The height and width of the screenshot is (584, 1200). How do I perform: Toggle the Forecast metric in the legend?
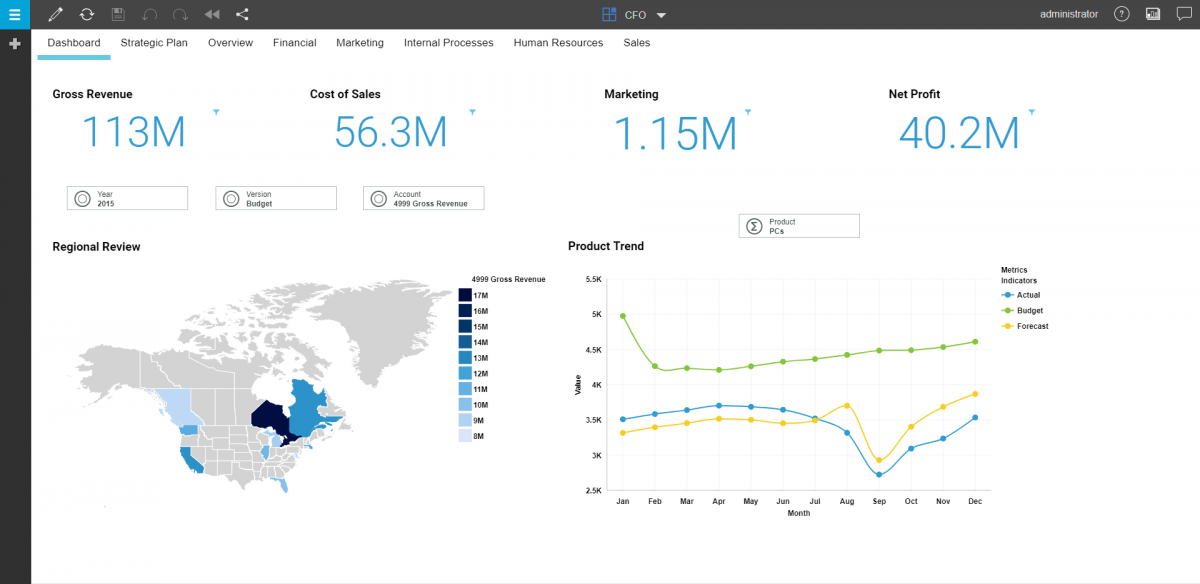coord(1026,325)
